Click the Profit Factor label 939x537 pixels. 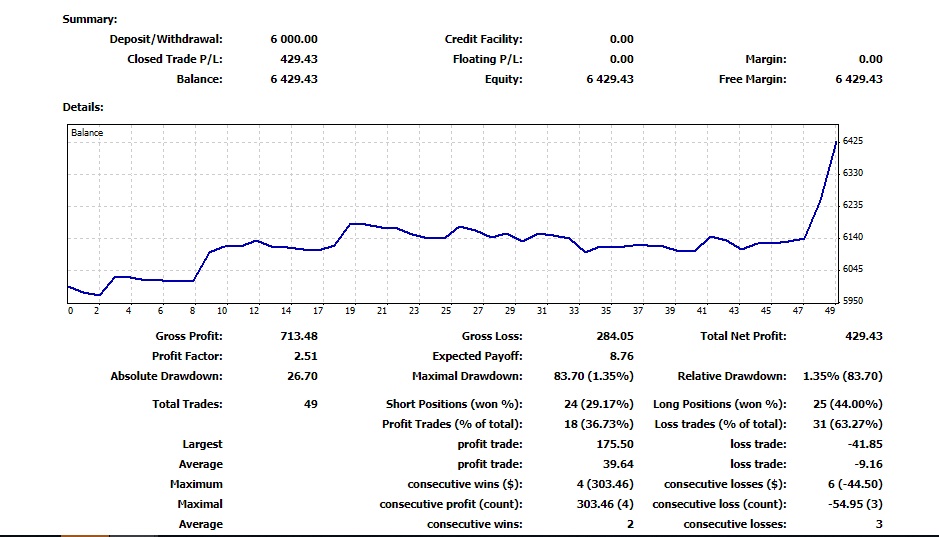187,356
